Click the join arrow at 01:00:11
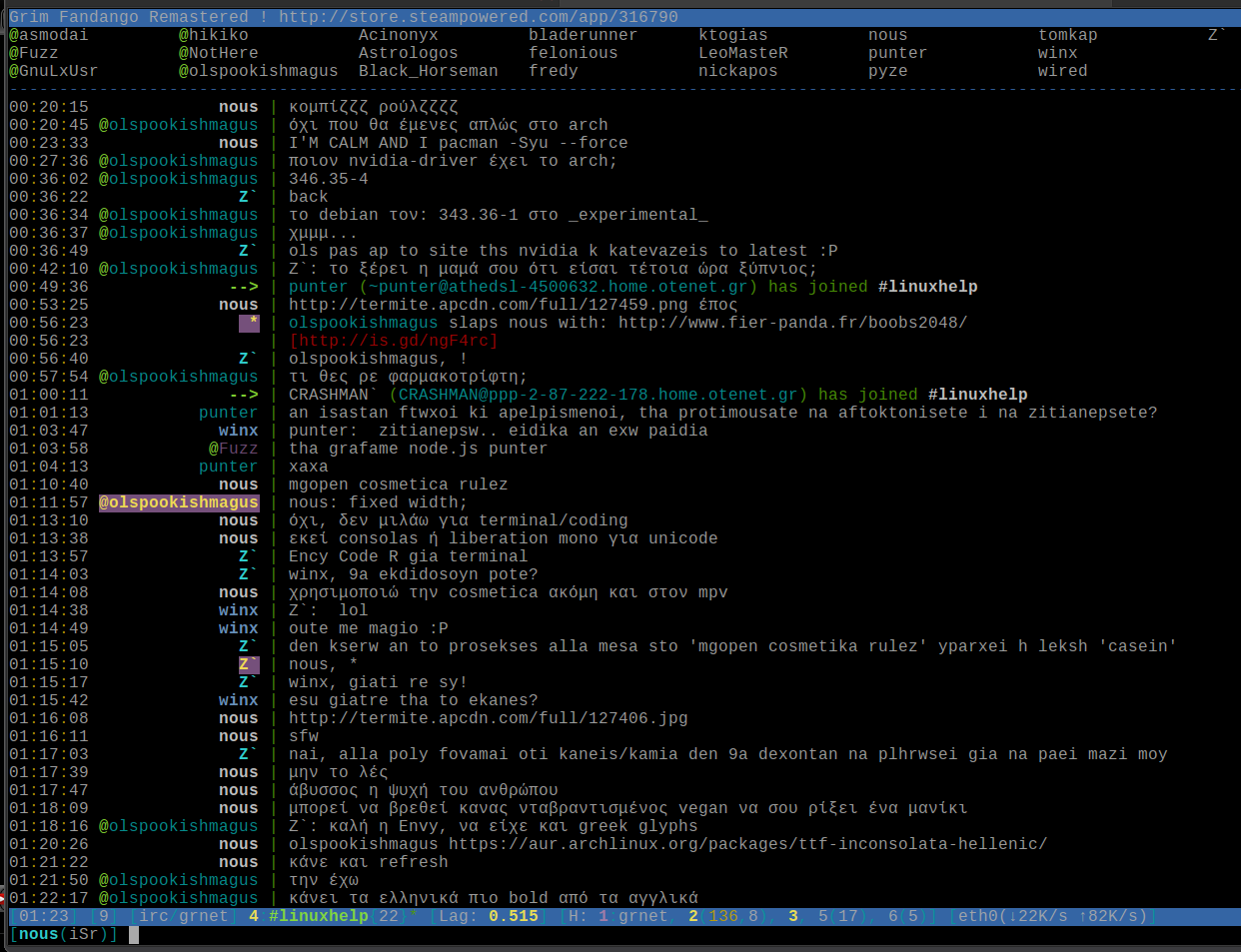This screenshot has height=952, width=1241. [x=244, y=395]
